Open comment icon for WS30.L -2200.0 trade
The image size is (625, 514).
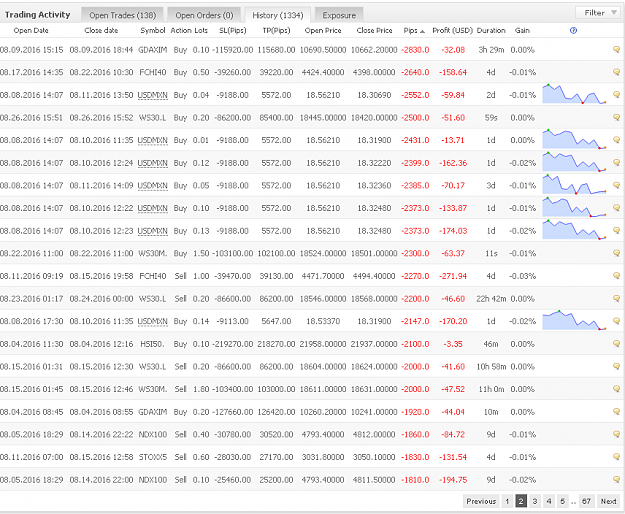[x=616, y=298]
